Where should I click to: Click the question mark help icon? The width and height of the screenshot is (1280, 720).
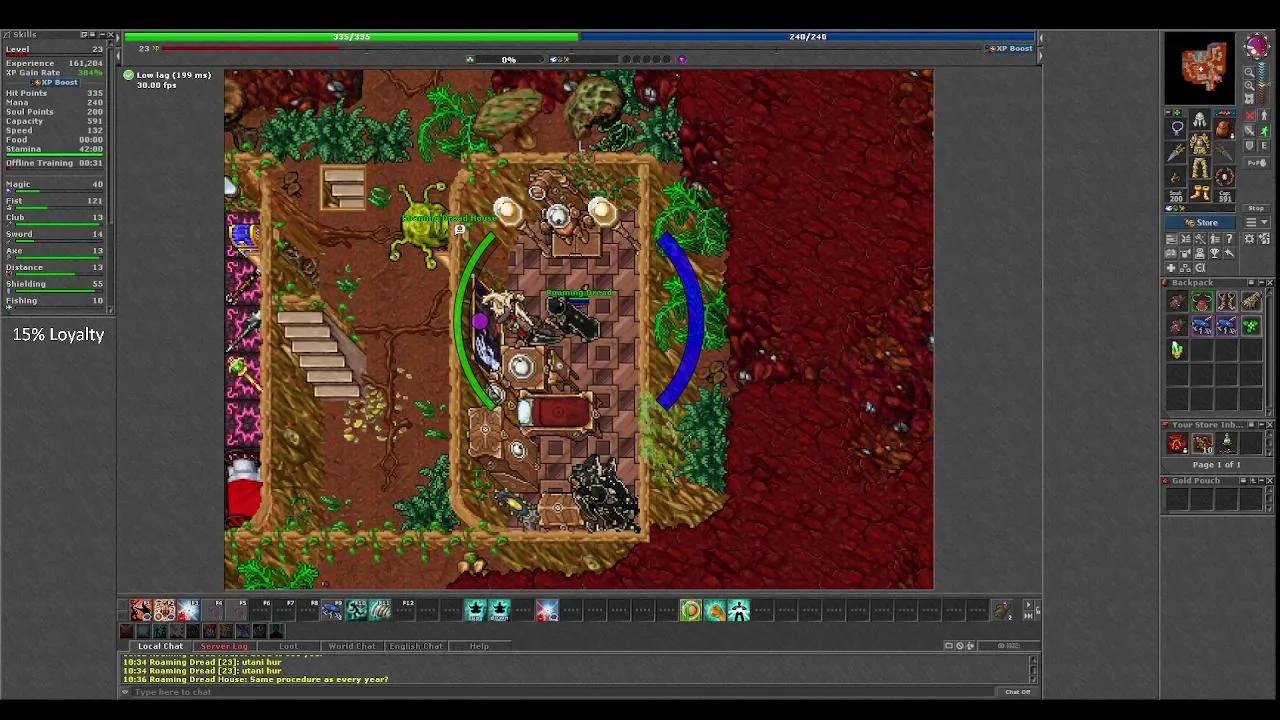pyautogui.click(x=1229, y=238)
